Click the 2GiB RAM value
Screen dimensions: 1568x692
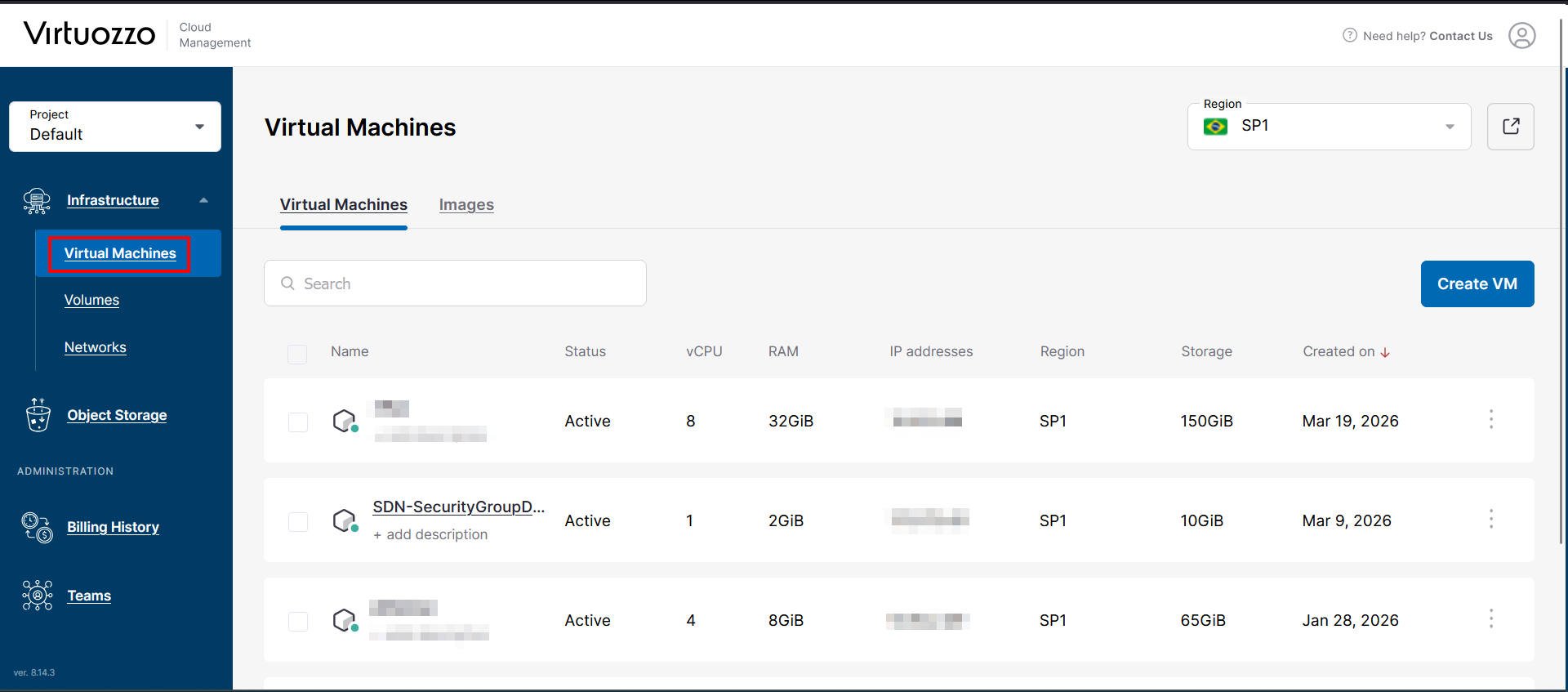tap(786, 520)
